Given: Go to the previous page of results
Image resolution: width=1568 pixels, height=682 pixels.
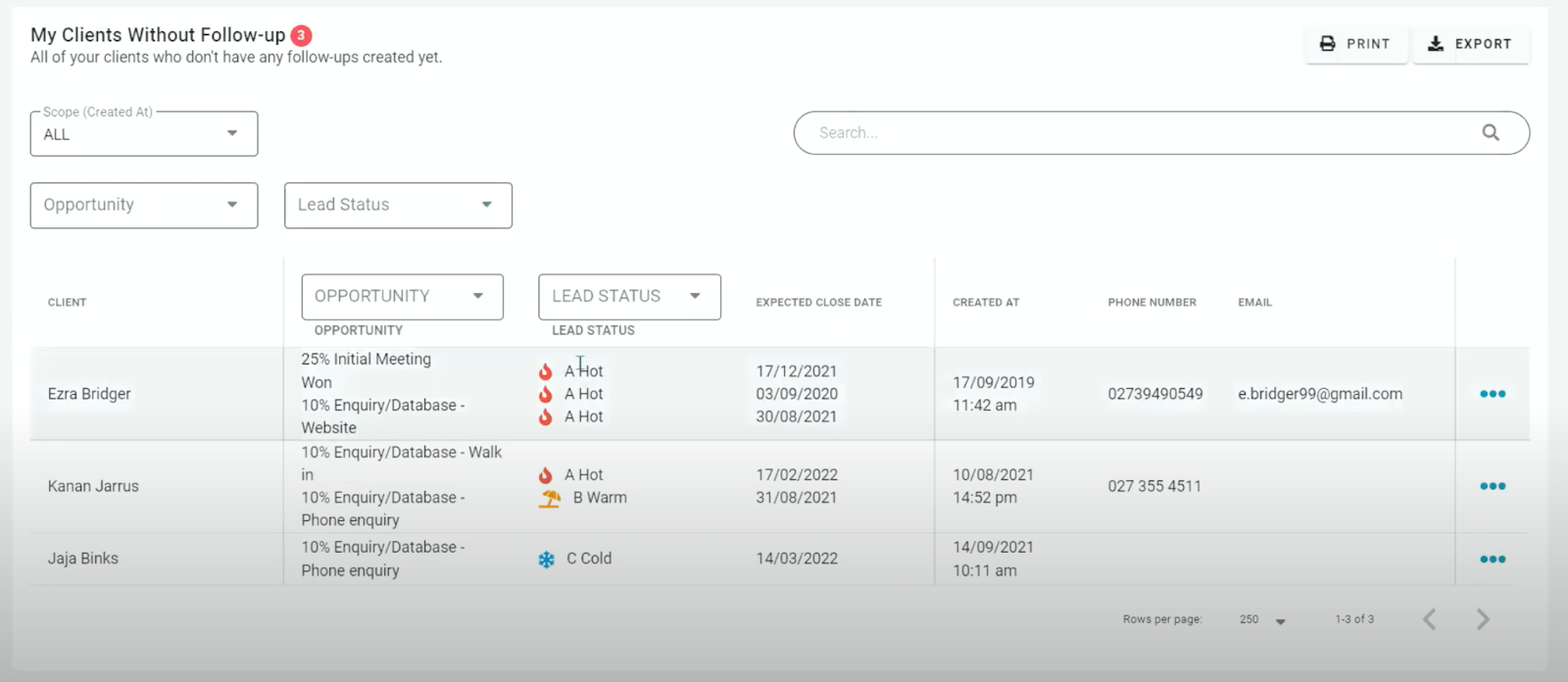Looking at the screenshot, I should click(x=1430, y=619).
